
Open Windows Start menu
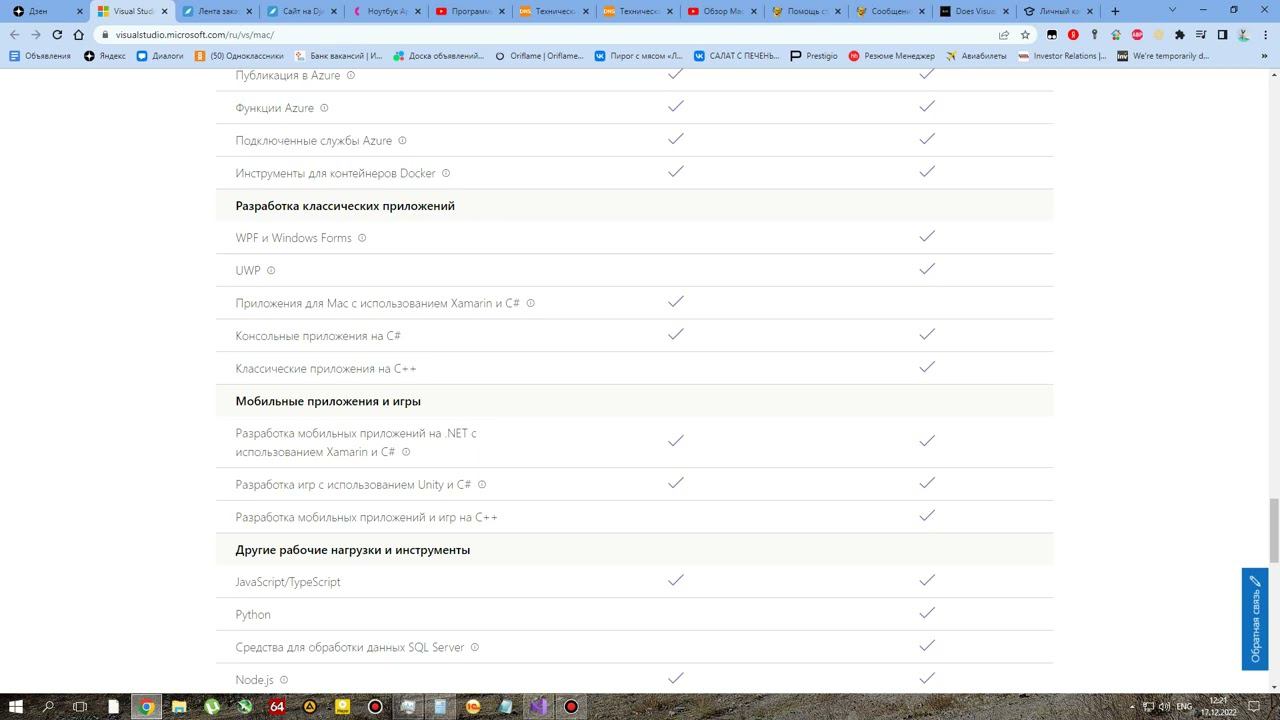pyautogui.click(x=16, y=706)
